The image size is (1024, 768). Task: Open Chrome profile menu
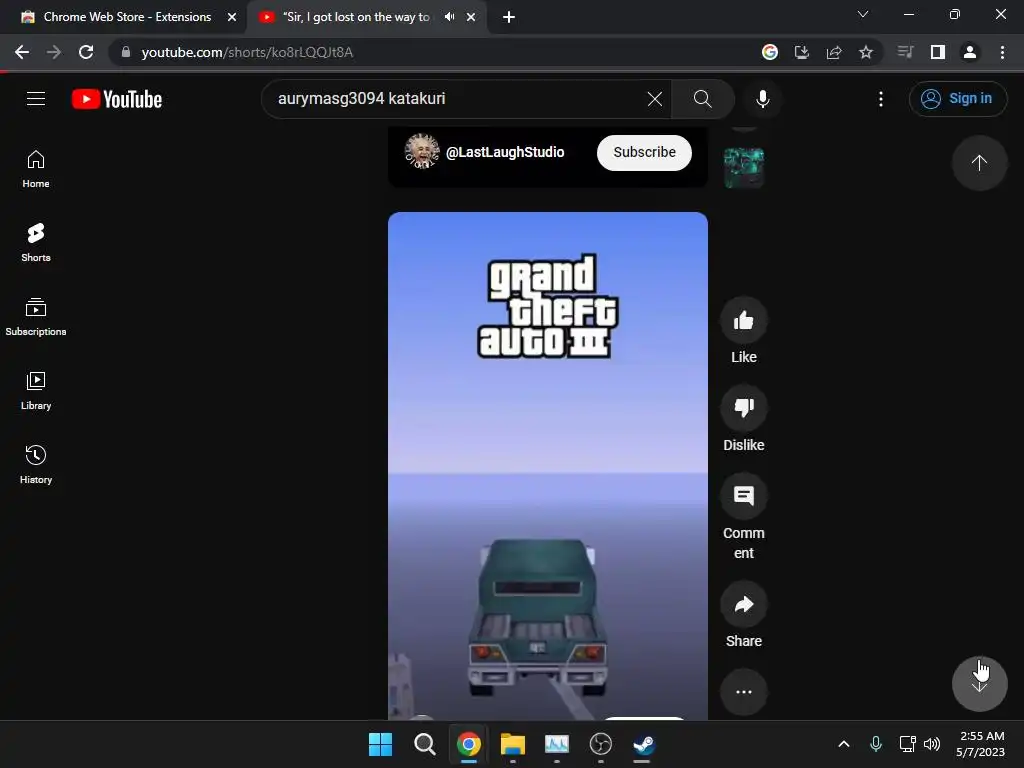[970, 52]
